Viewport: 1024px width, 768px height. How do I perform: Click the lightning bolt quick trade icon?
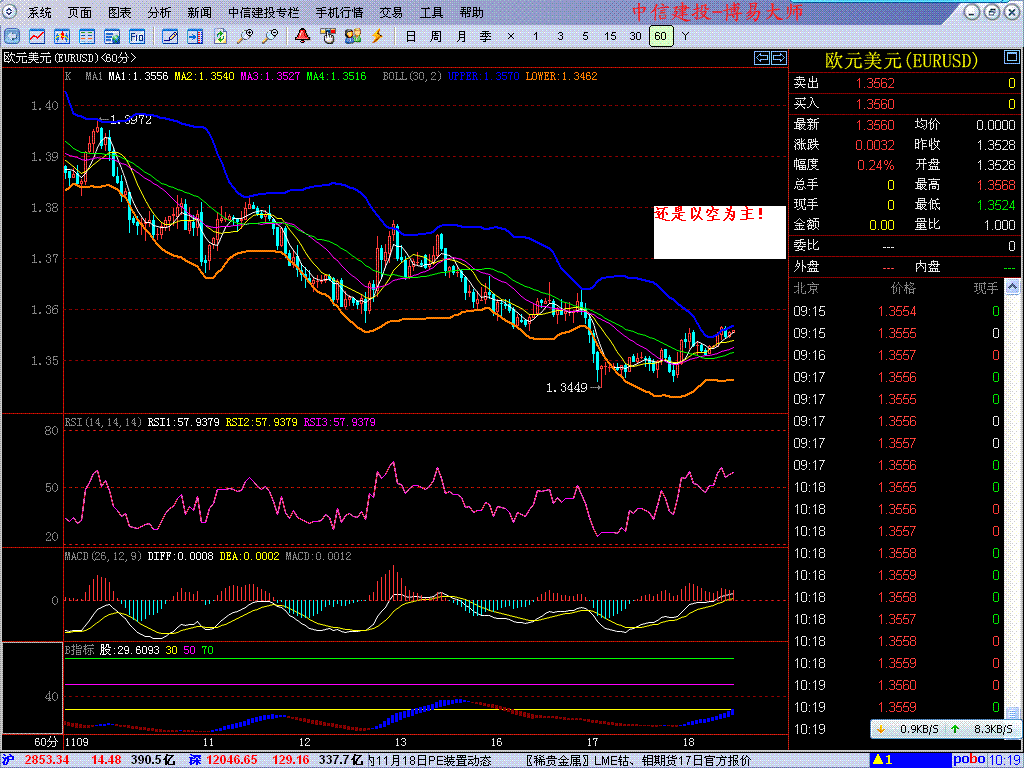coord(377,36)
